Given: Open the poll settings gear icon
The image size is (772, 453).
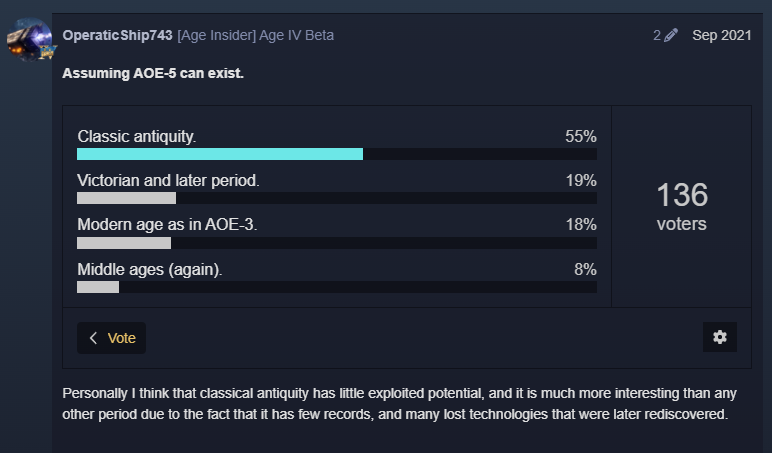Looking at the screenshot, I should tap(719, 337).
